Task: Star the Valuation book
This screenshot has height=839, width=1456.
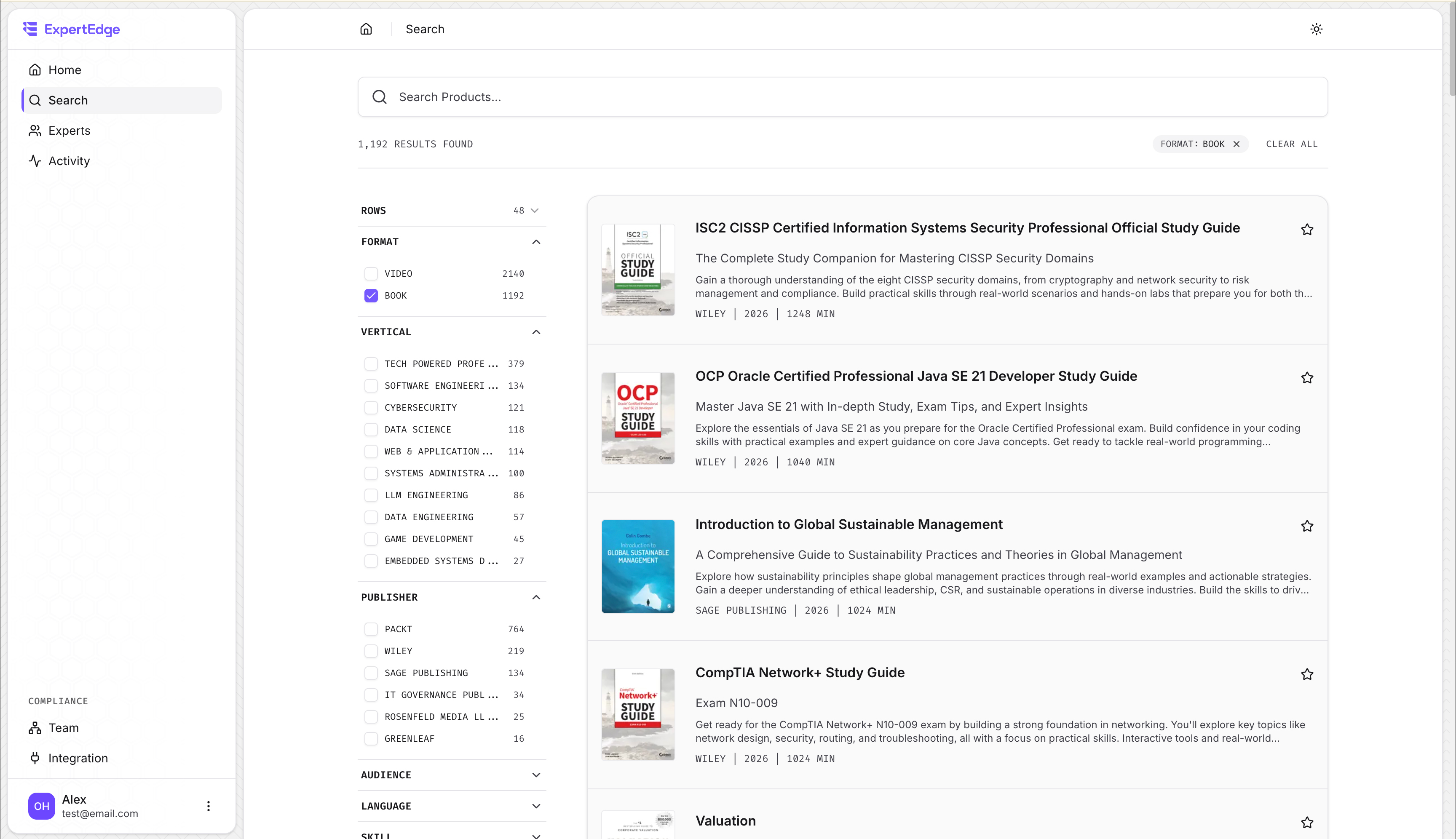Action: pyautogui.click(x=1307, y=822)
